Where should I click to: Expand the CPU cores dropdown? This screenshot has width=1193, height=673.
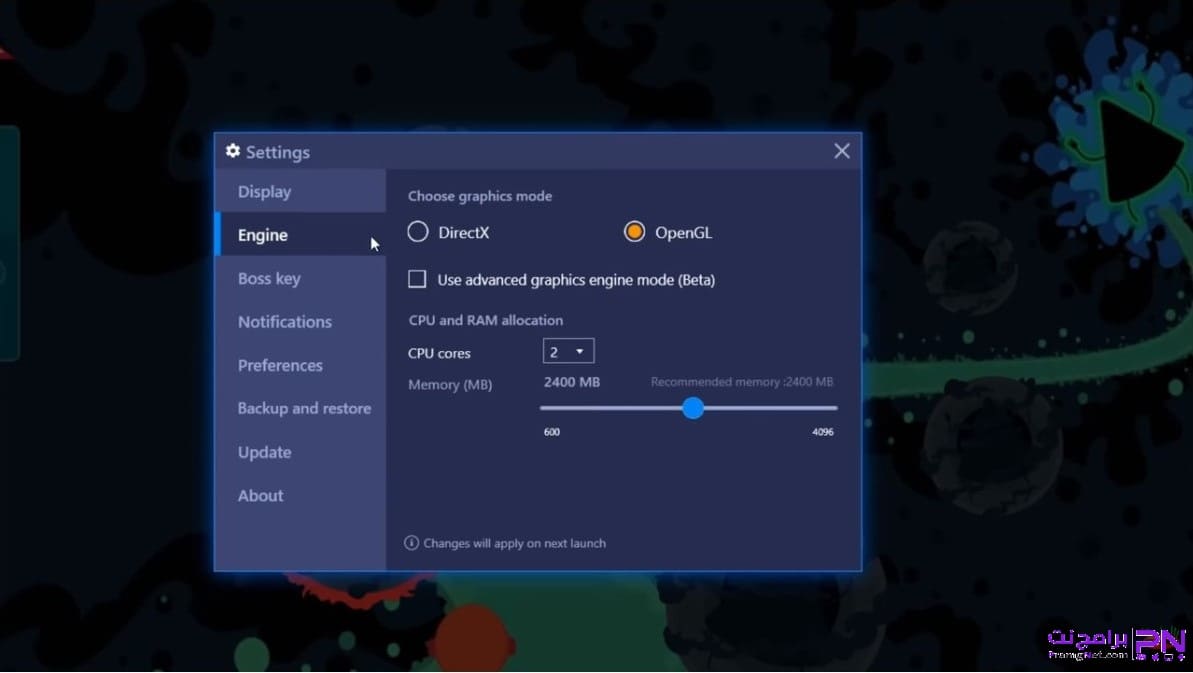568,351
